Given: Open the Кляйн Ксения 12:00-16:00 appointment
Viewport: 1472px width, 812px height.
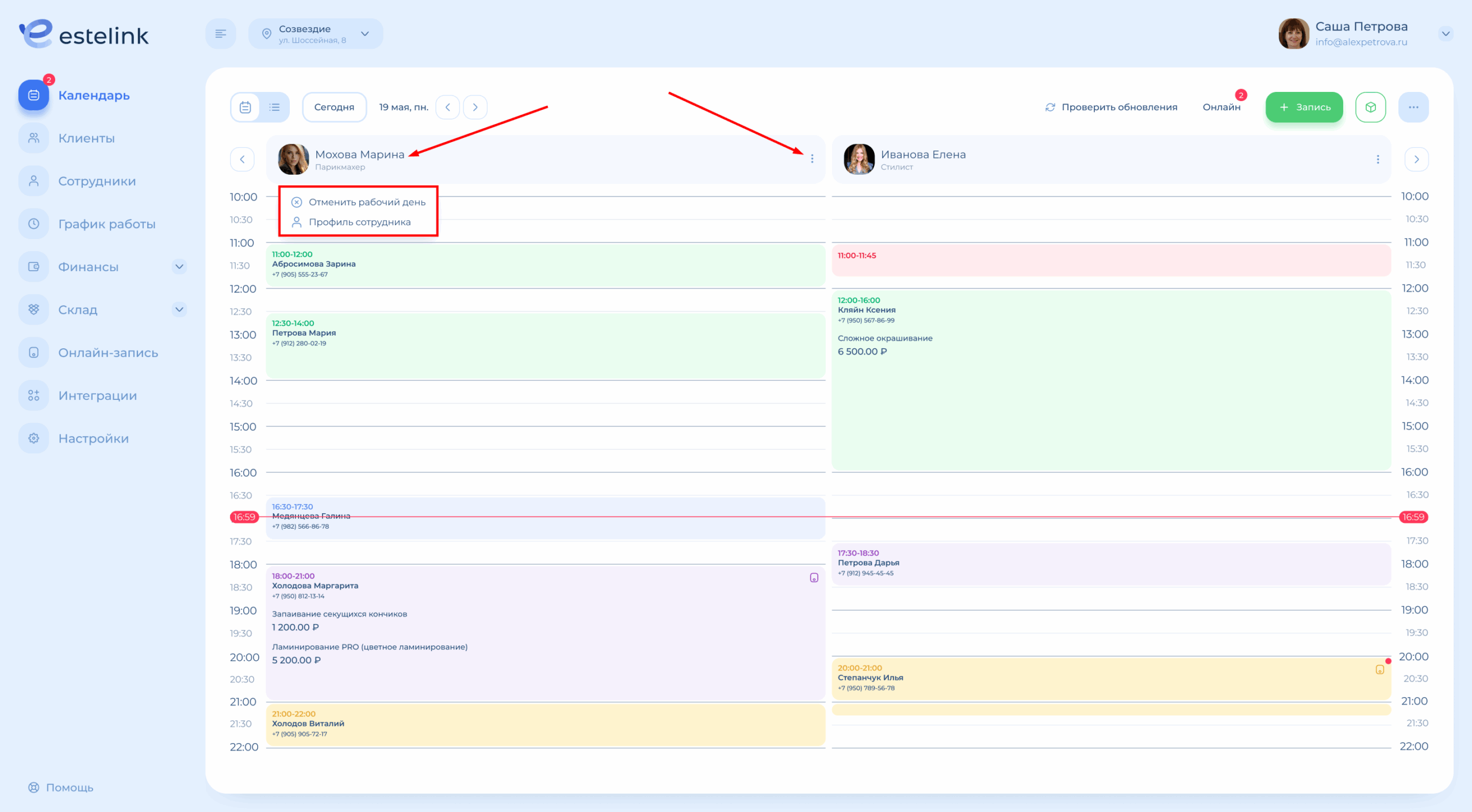Looking at the screenshot, I should tap(1111, 380).
